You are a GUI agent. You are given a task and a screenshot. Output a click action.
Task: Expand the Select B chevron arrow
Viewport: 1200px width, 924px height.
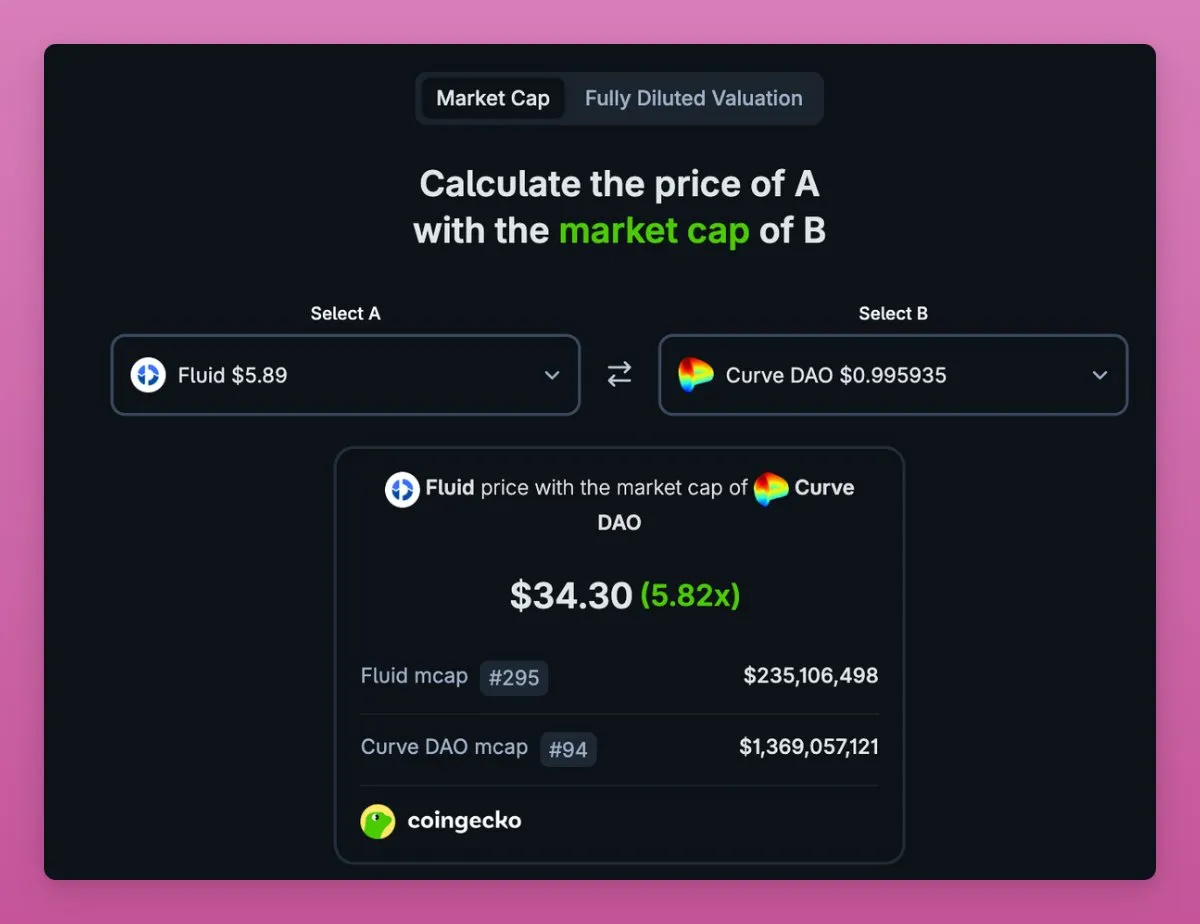click(1100, 375)
